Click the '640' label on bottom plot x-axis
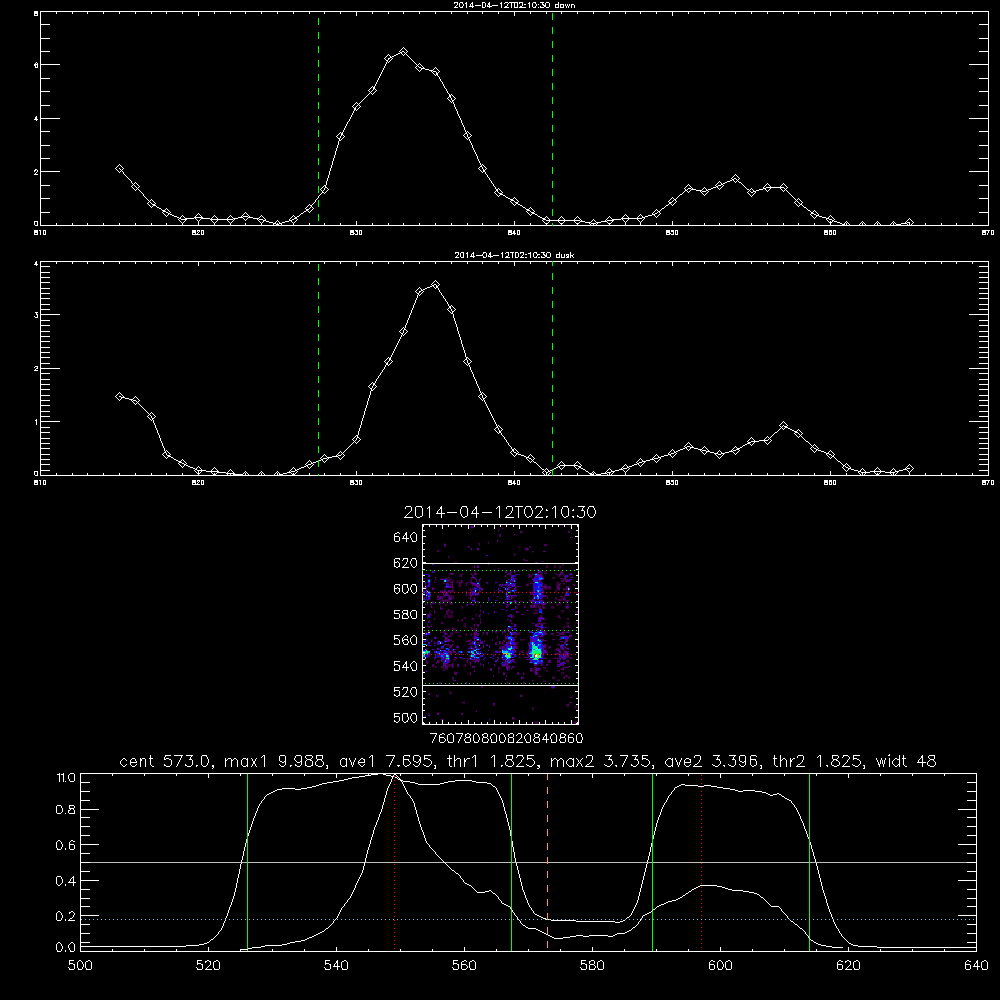The height and width of the screenshot is (1000, 1000). pos(976,966)
